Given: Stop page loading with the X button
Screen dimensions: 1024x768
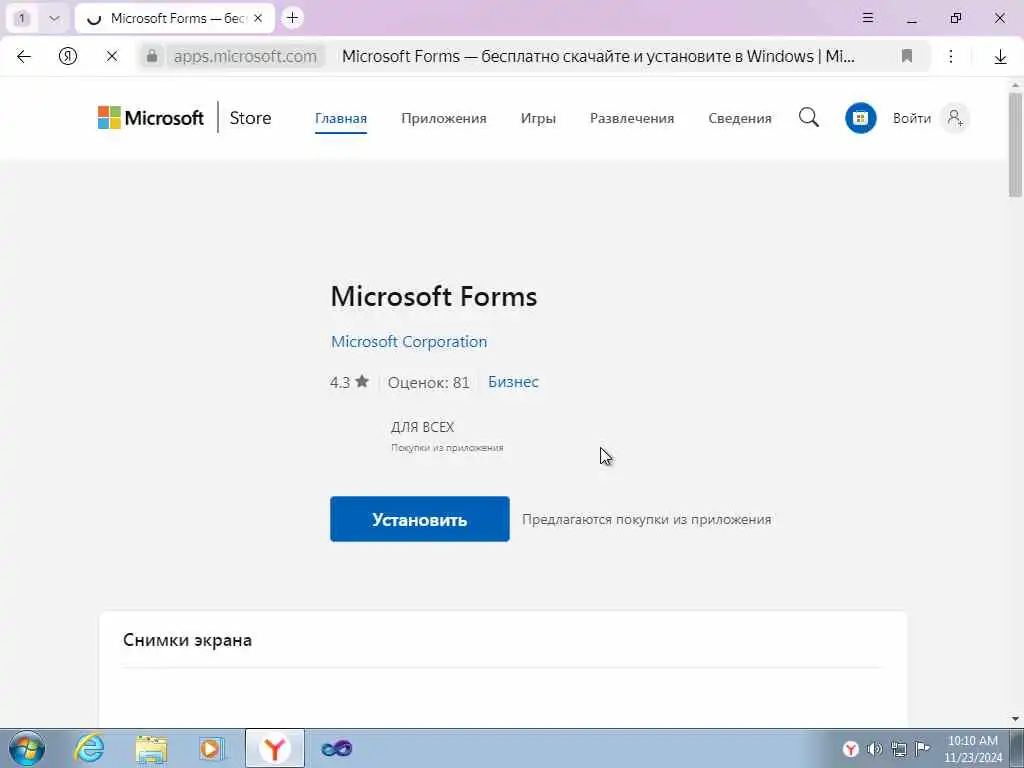Looking at the screenshot, I should (112, 57).
